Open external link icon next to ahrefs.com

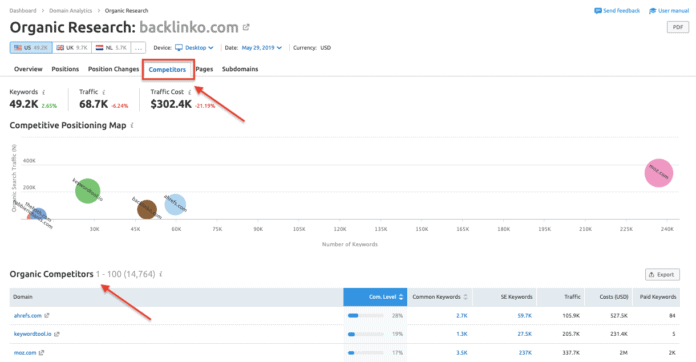(47, 315)
